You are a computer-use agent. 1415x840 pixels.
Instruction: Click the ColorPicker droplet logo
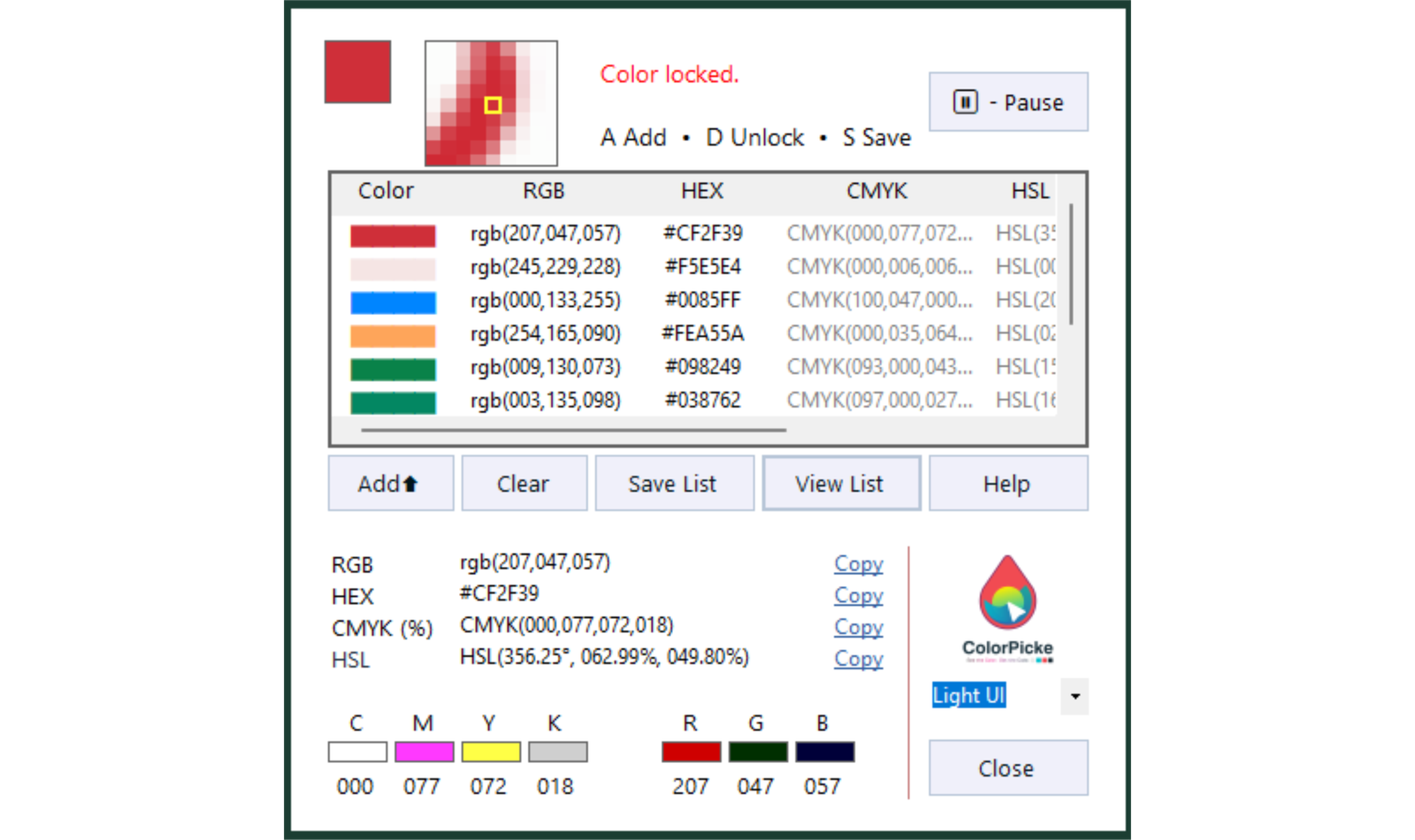1007,592
